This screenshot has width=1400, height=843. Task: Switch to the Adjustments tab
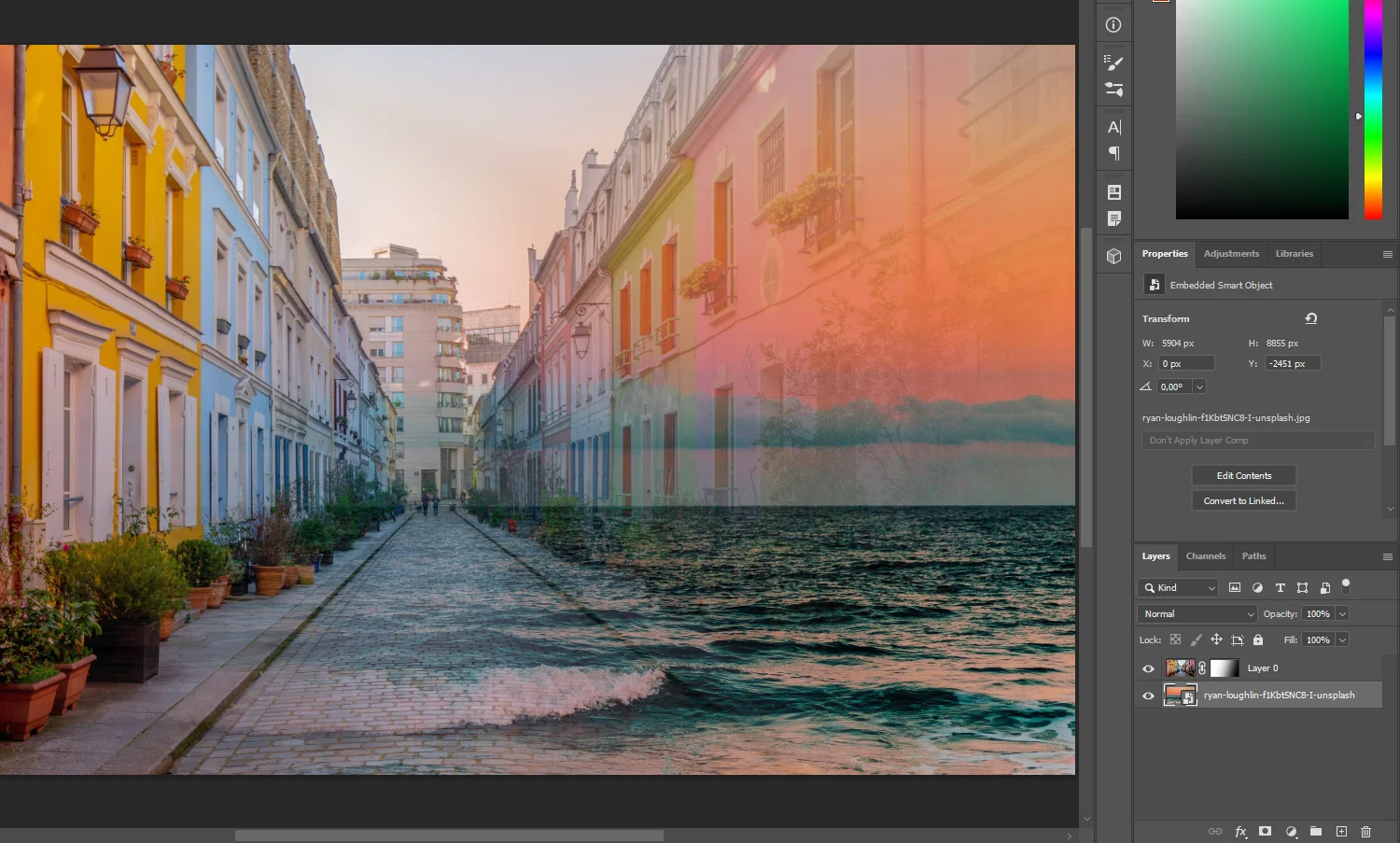pyautogui.click(x=1231, y=254)
